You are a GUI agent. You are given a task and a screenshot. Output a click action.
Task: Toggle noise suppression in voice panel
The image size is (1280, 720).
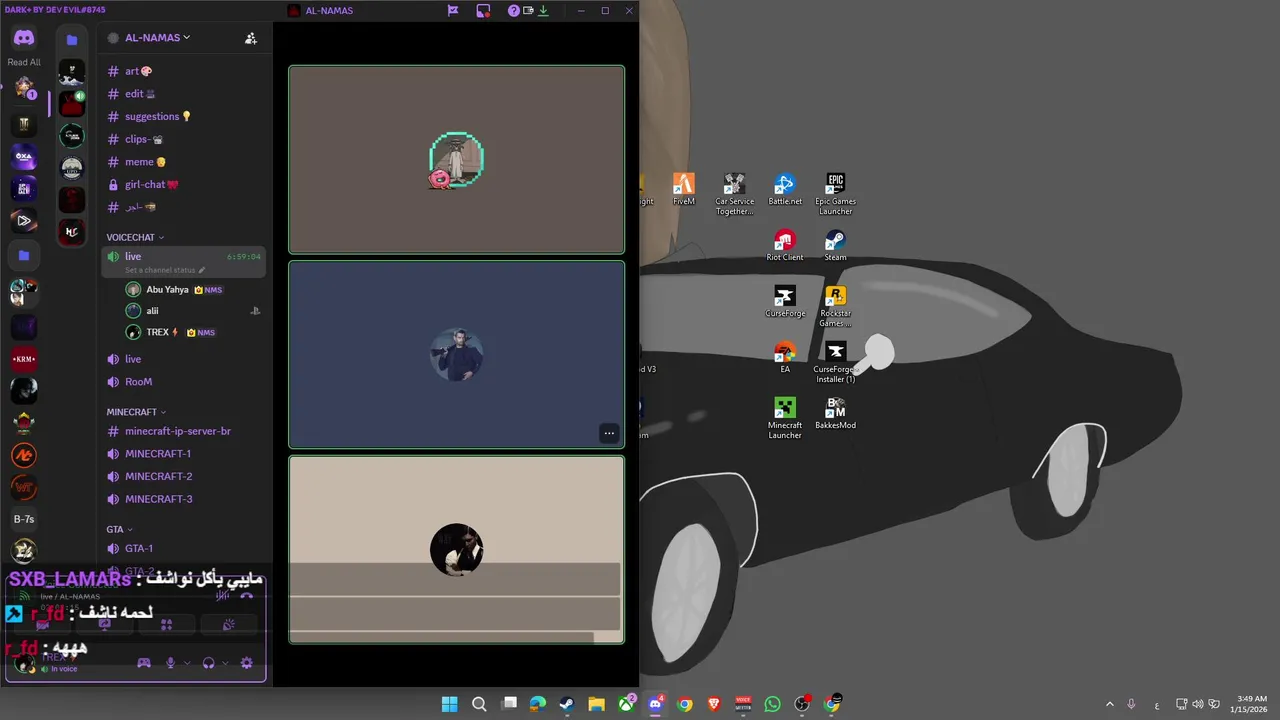(x=222, y=595)
